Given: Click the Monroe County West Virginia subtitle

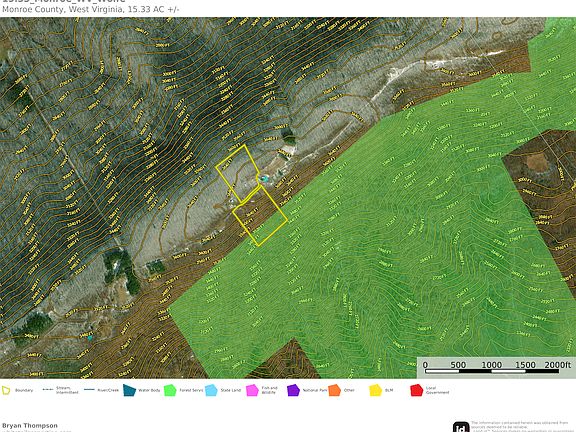Looking at the screenshot, I should pos(91,10).
